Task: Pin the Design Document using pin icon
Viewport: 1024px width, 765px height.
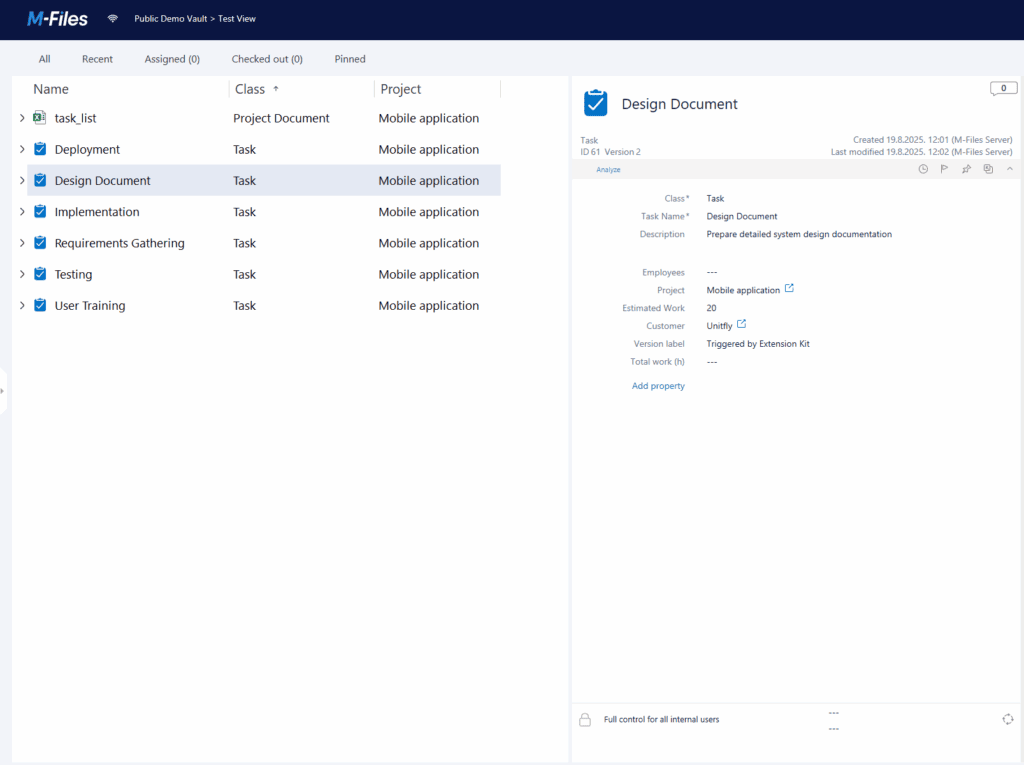Action: [x=966, y=170]
